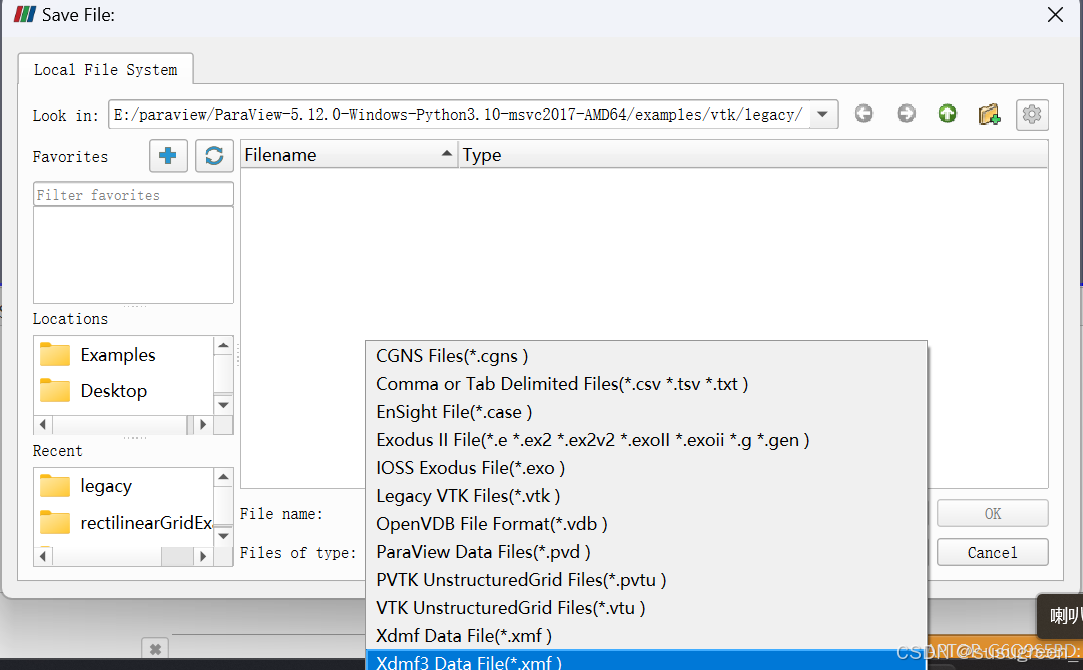
Task: Expand the Look in path dropdown
Action: 823,115
